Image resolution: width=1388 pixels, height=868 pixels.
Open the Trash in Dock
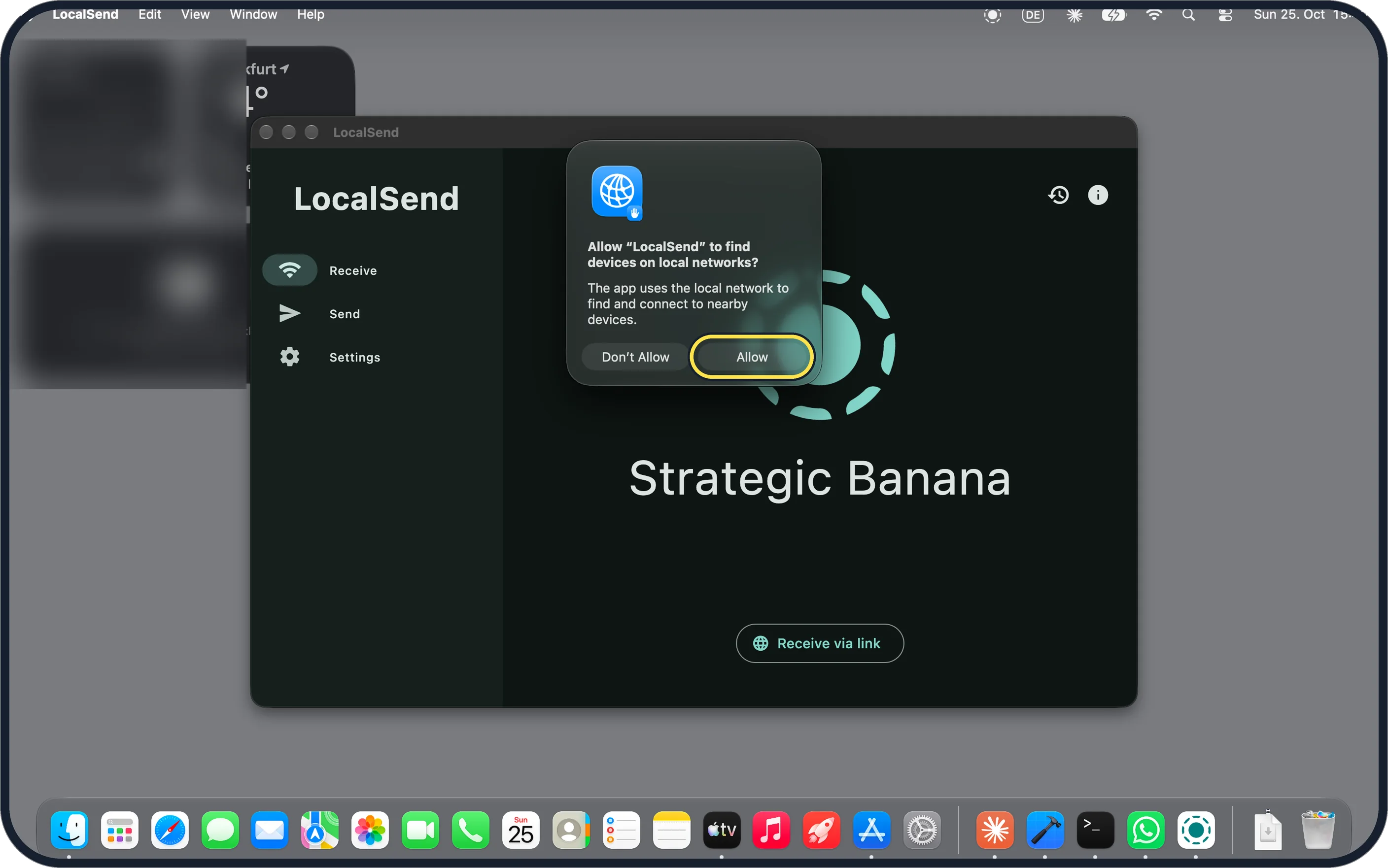[x=1318, y=830]
